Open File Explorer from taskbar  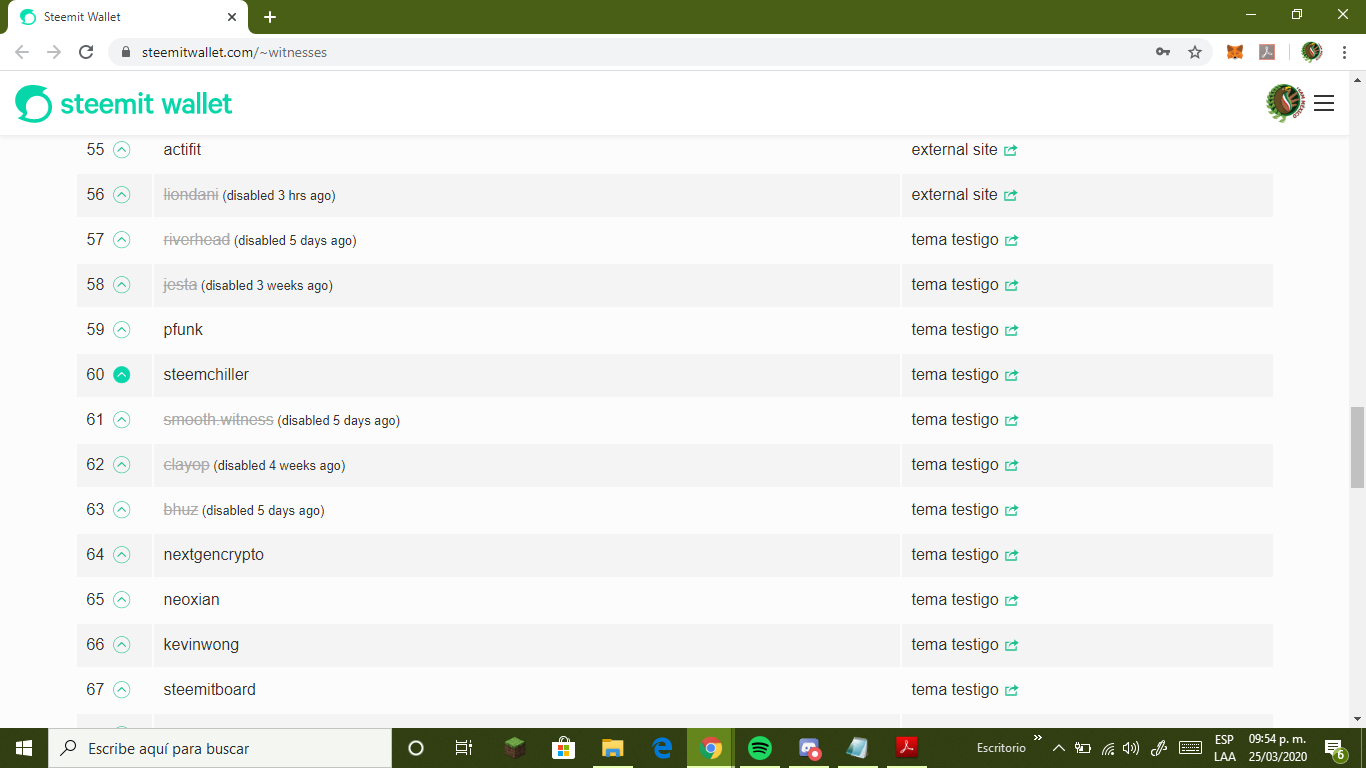[x=613, y=748]
